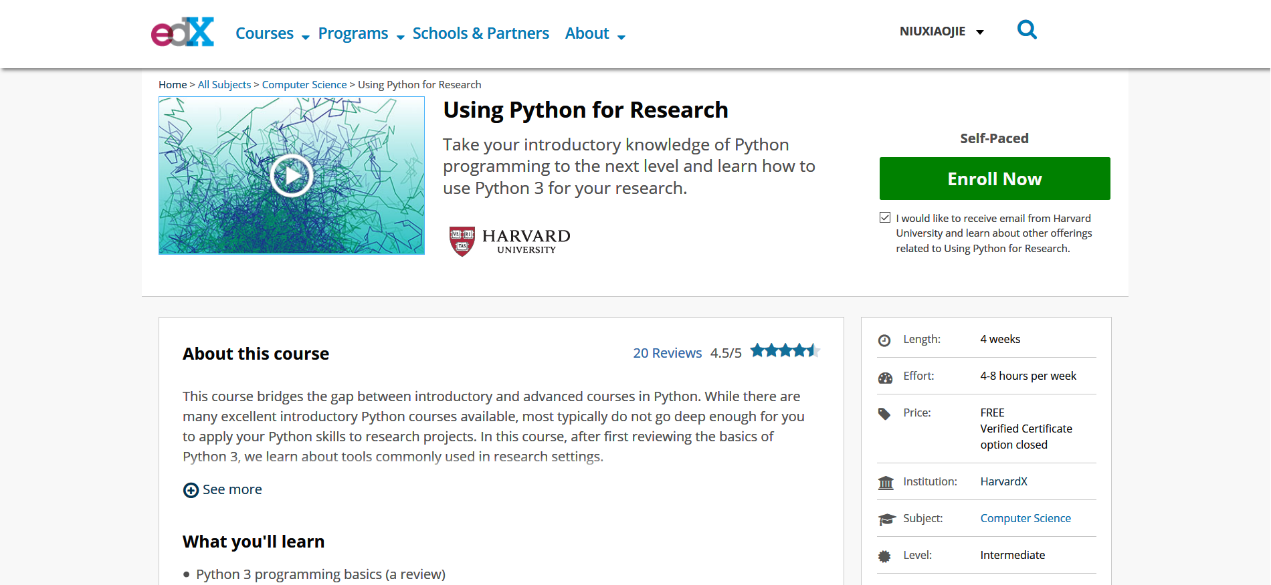Image resolution: width=1271 pixels, height=585 pixels.
Task: Click the 4 weeks length value
Action: click(x=1000, y=339)
